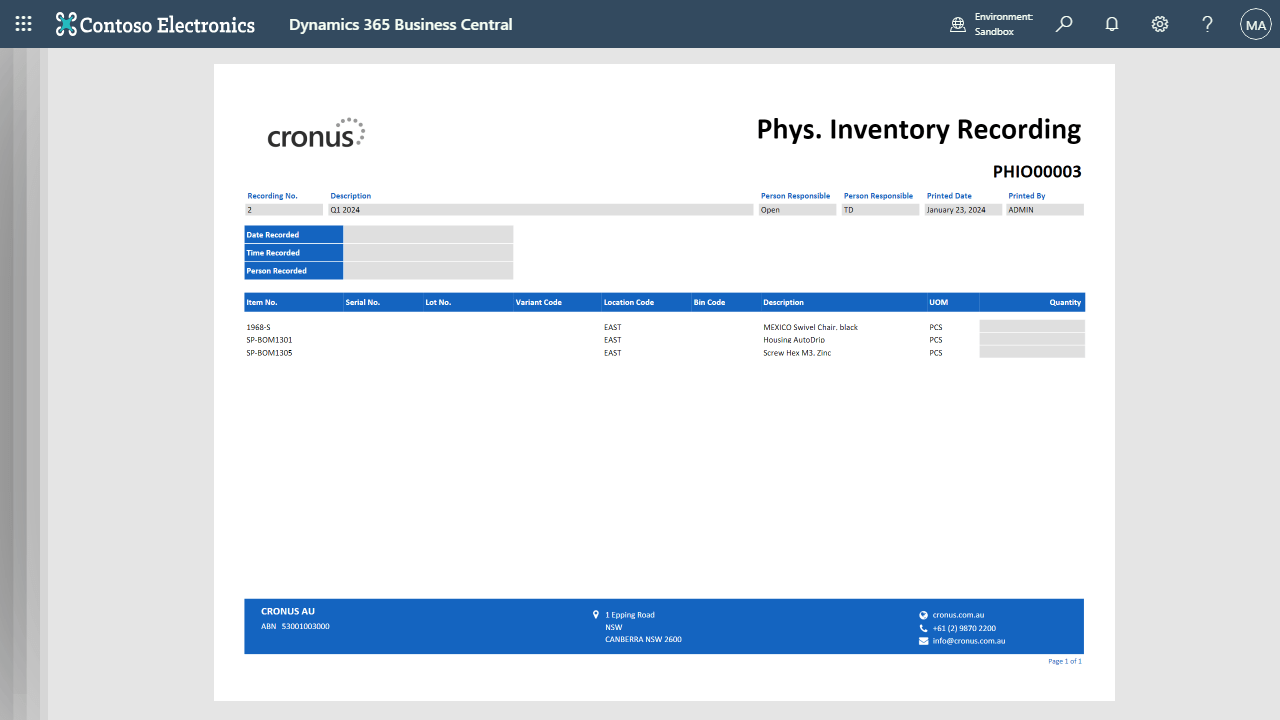Click the Date Recorded label
Screen dimensions: 1280x720
coord(273,235)
